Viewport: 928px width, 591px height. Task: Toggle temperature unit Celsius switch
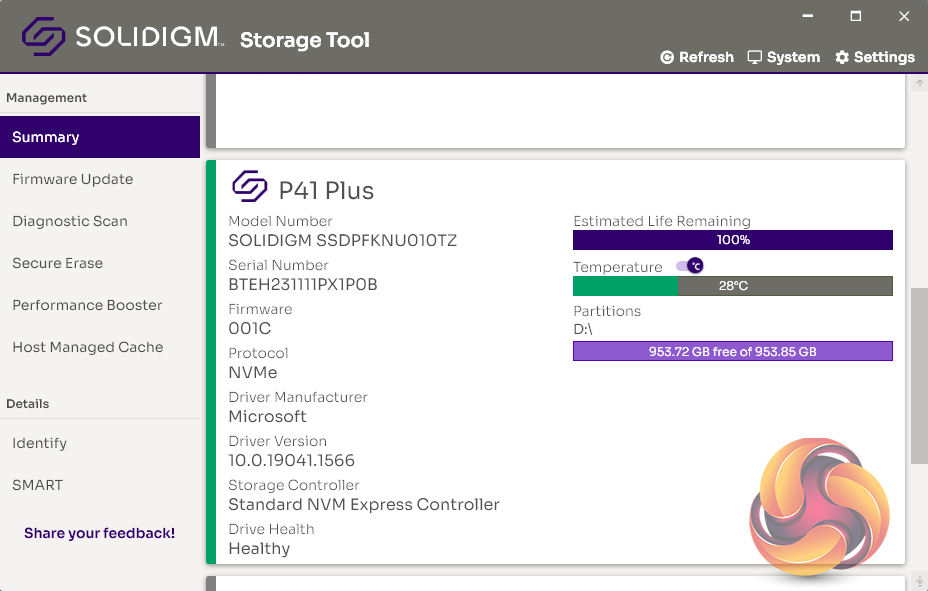pos(690,266)
